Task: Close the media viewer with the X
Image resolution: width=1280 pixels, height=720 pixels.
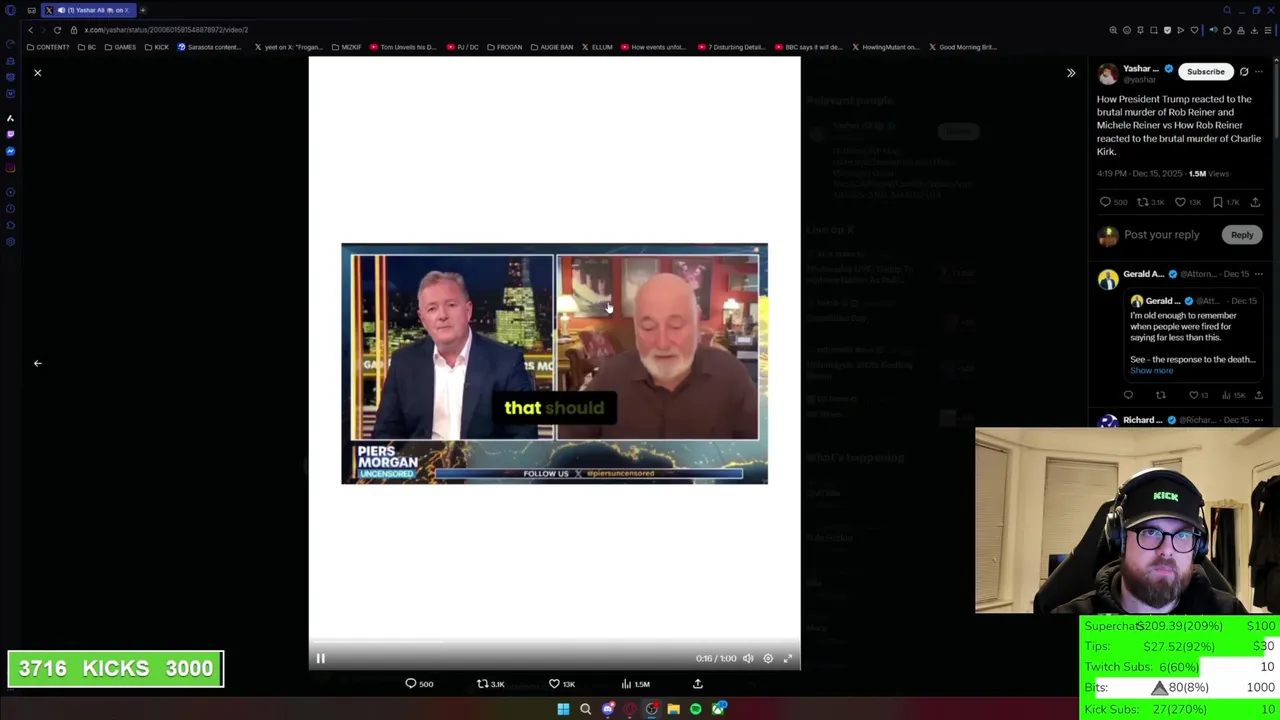Action: [37, 73]
